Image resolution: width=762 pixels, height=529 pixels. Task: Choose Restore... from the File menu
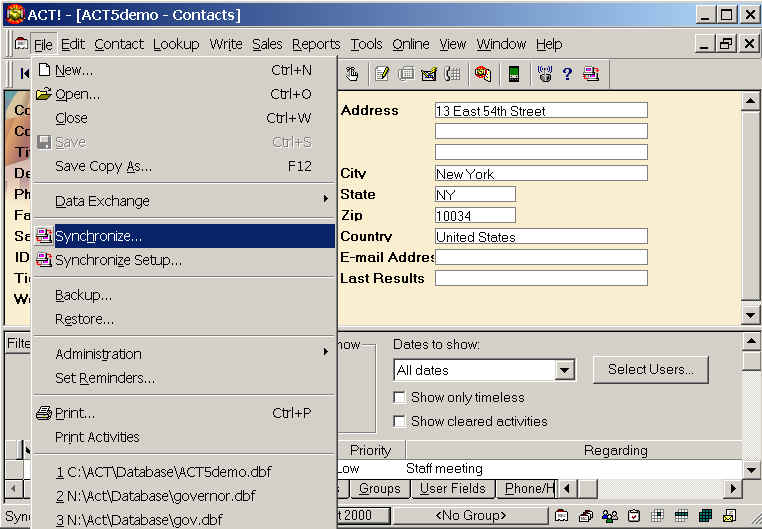pyautogui.click(x=184, y=319)
